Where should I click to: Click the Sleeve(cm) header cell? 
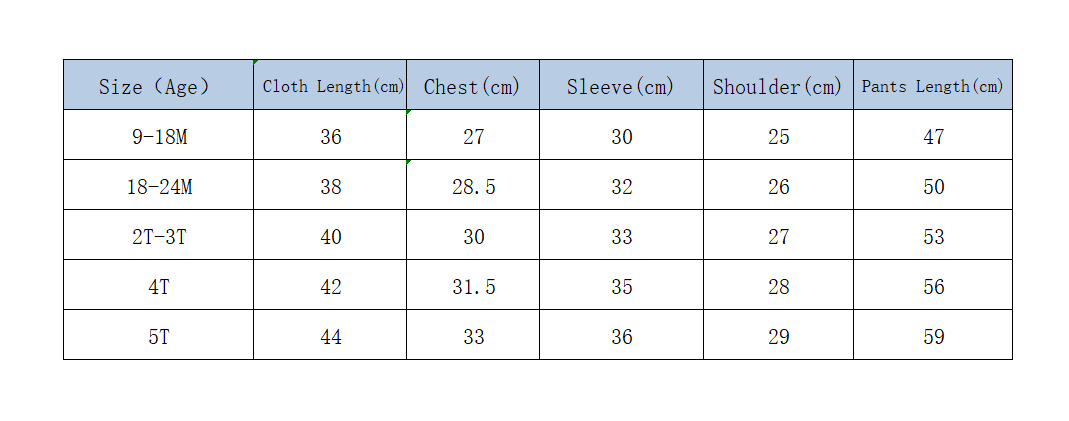coord(621,84)
